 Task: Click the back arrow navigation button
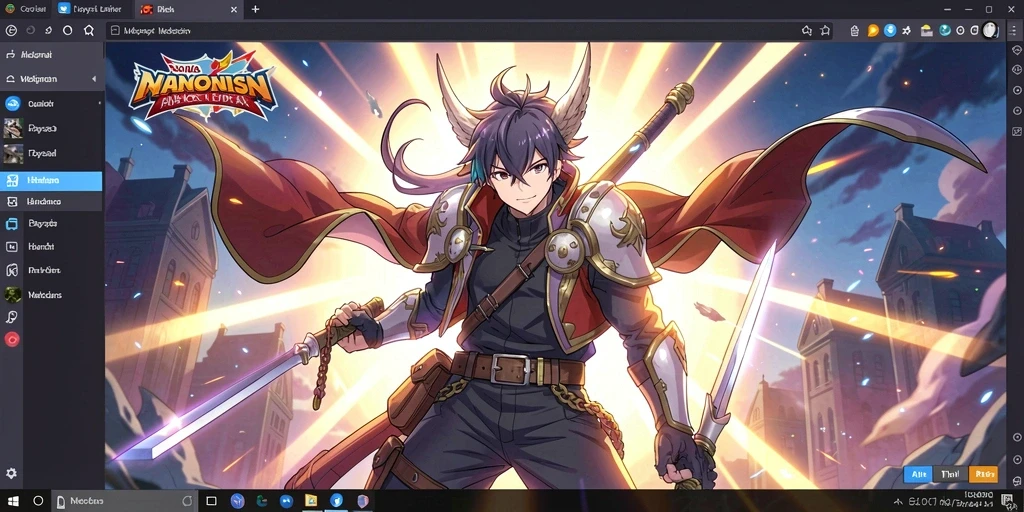tap(10, 31)
